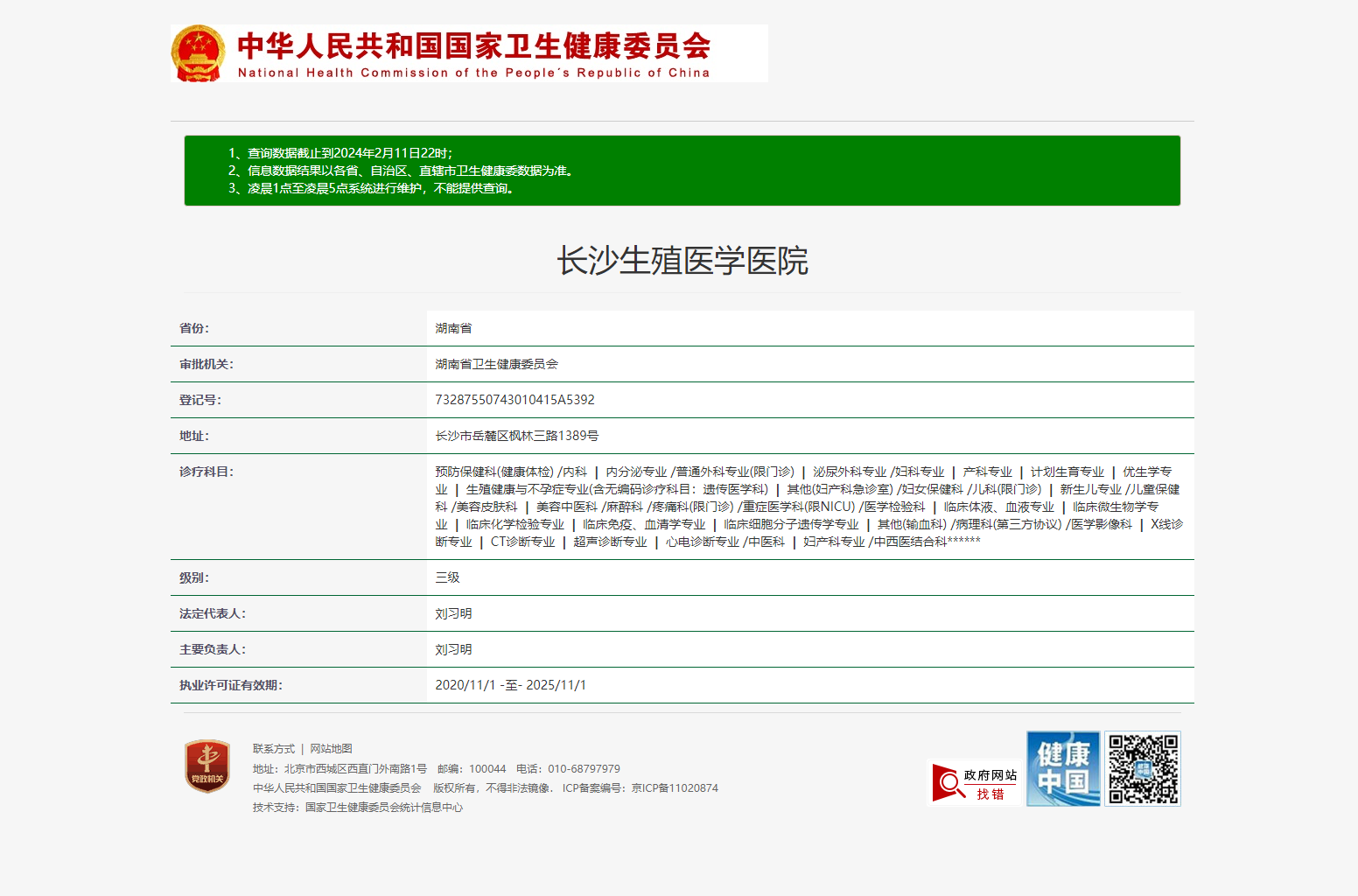Click the value 湖南省卫生健康委员会
1358x896 pixels.
496,364
